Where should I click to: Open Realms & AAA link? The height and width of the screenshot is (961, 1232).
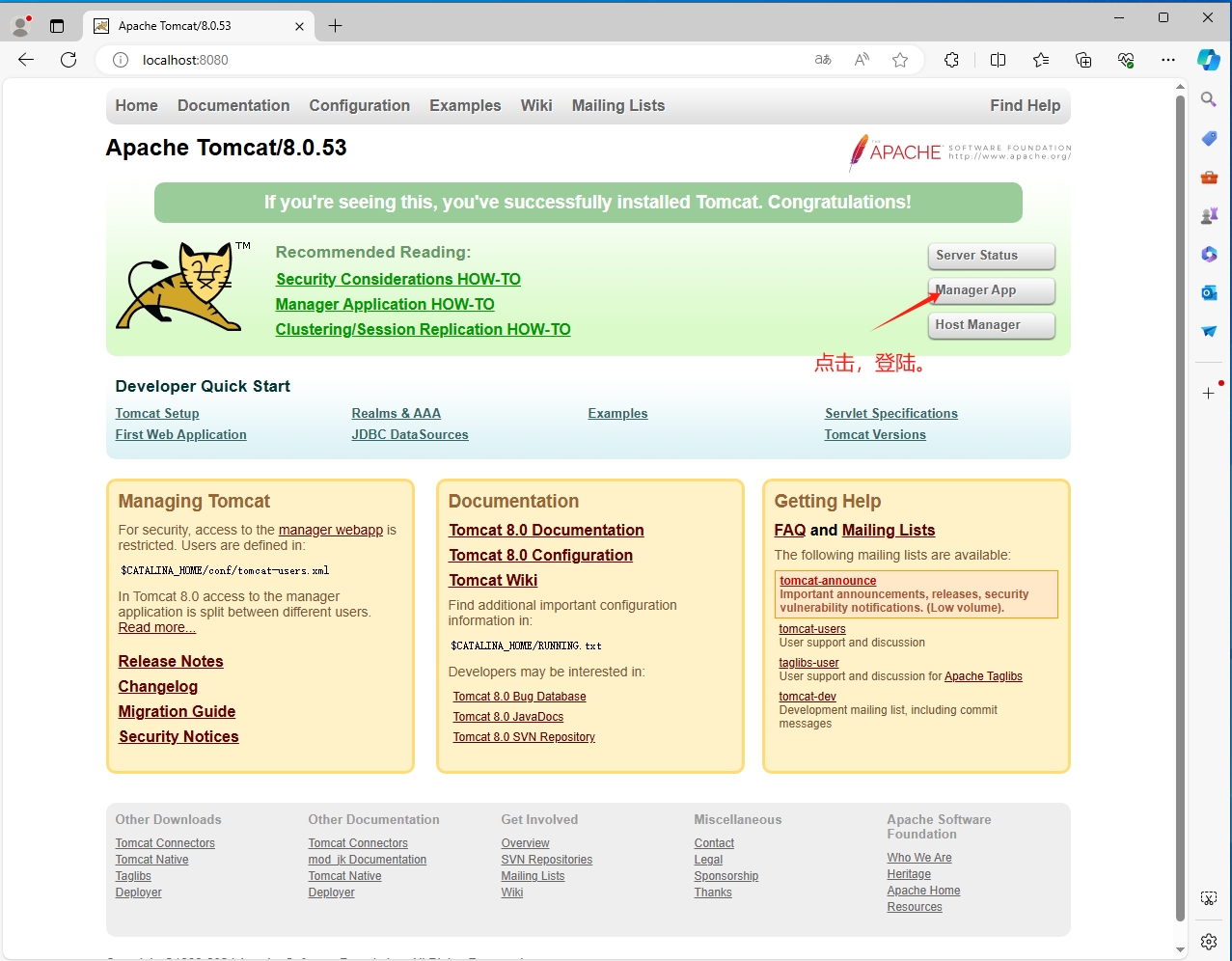click(397, 413)
